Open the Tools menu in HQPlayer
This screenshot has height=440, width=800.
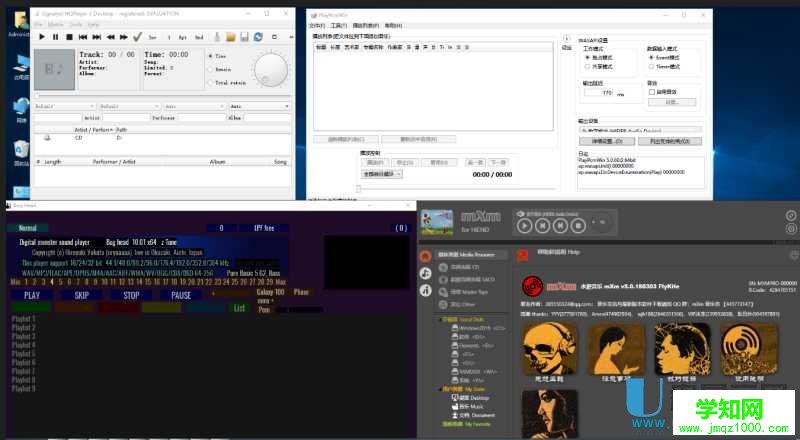point(76,25)
